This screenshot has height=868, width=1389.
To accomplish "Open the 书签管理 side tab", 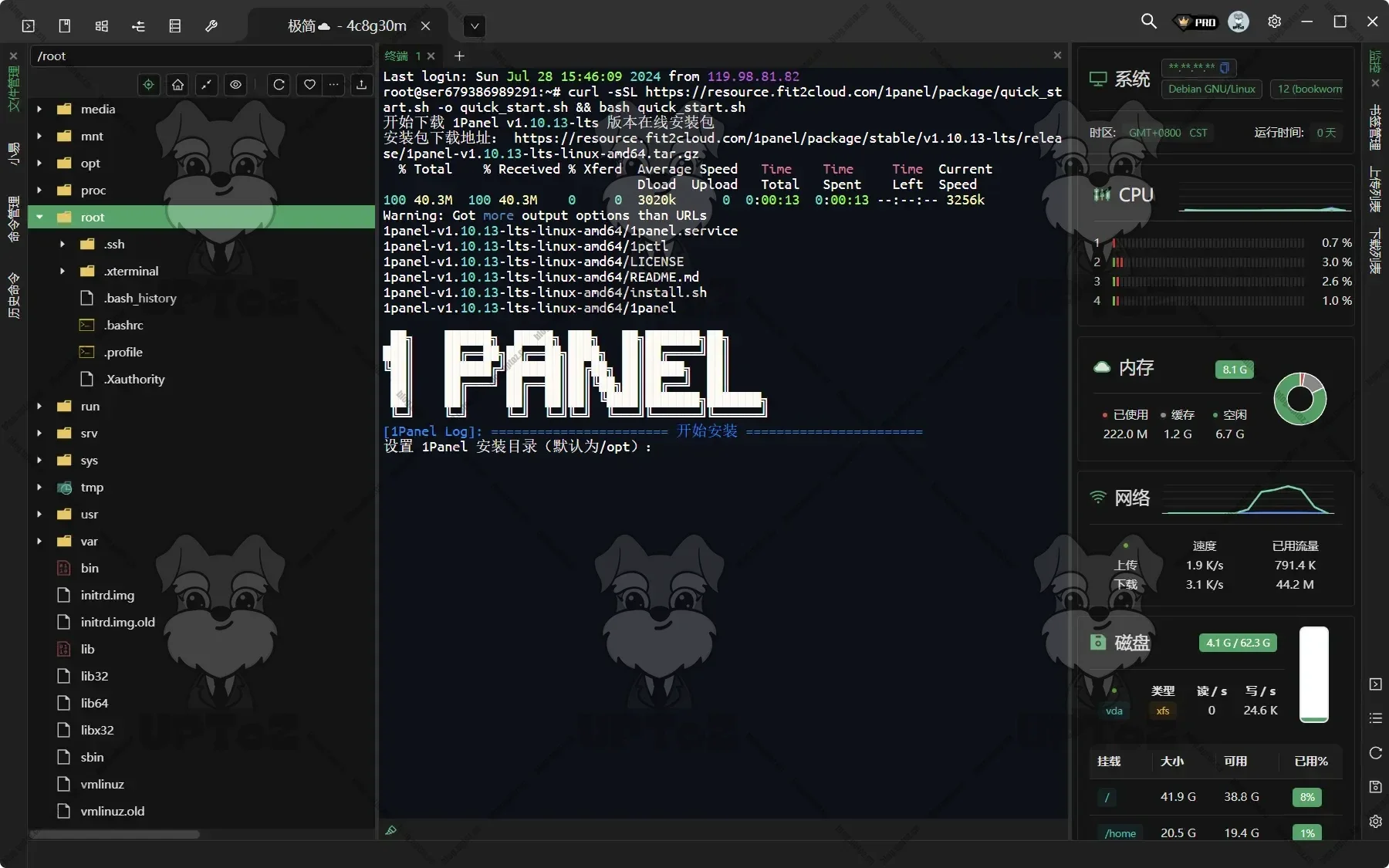I will pos(1375,127).
